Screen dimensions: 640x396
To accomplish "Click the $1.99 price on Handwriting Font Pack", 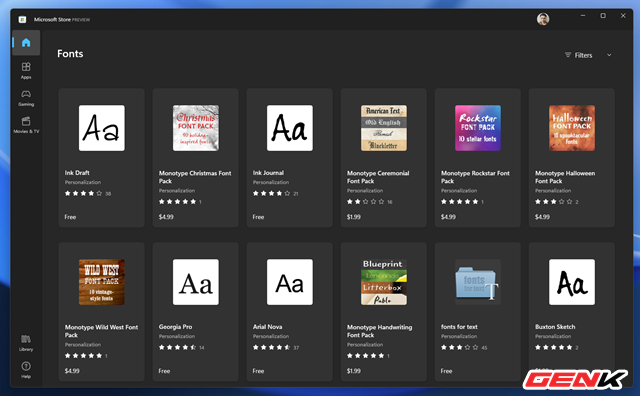I will click(354, 371).
